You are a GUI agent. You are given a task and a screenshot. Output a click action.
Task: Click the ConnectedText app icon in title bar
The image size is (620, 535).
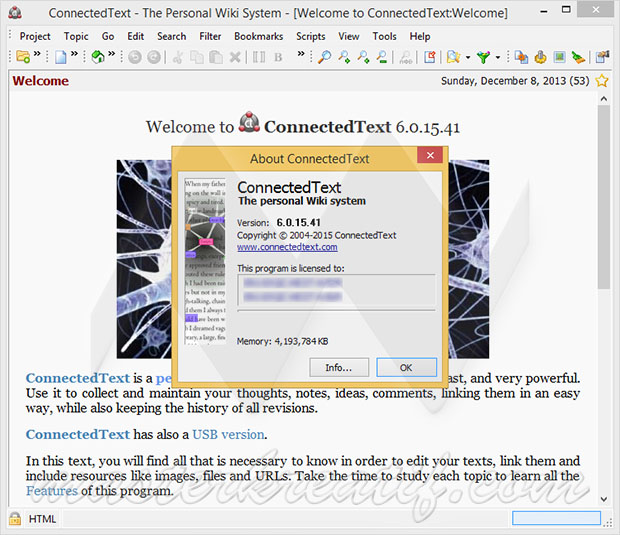(15, 13)
